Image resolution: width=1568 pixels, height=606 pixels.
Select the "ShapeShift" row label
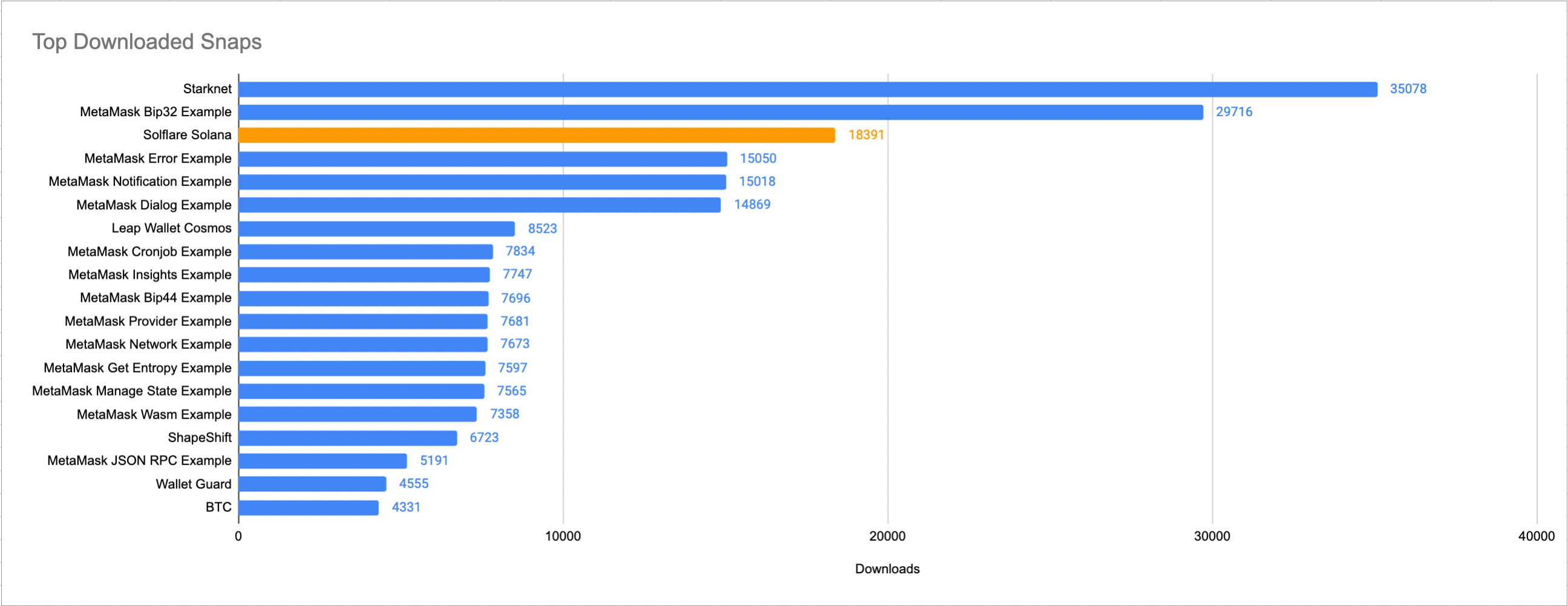pyautogui.click(x=200, y=437)
